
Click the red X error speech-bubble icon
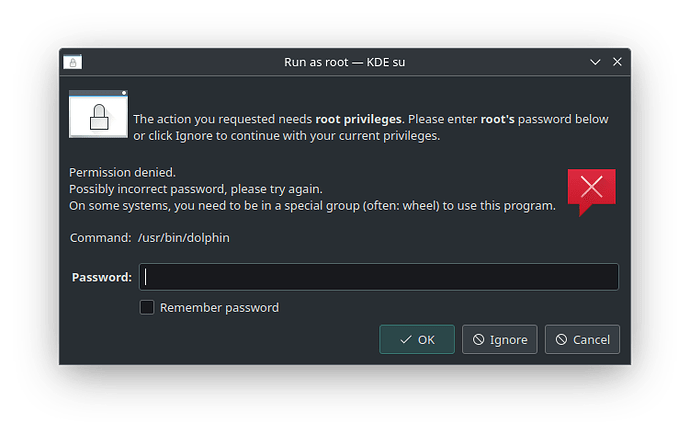pyautogui.click(x=591, y=192)
